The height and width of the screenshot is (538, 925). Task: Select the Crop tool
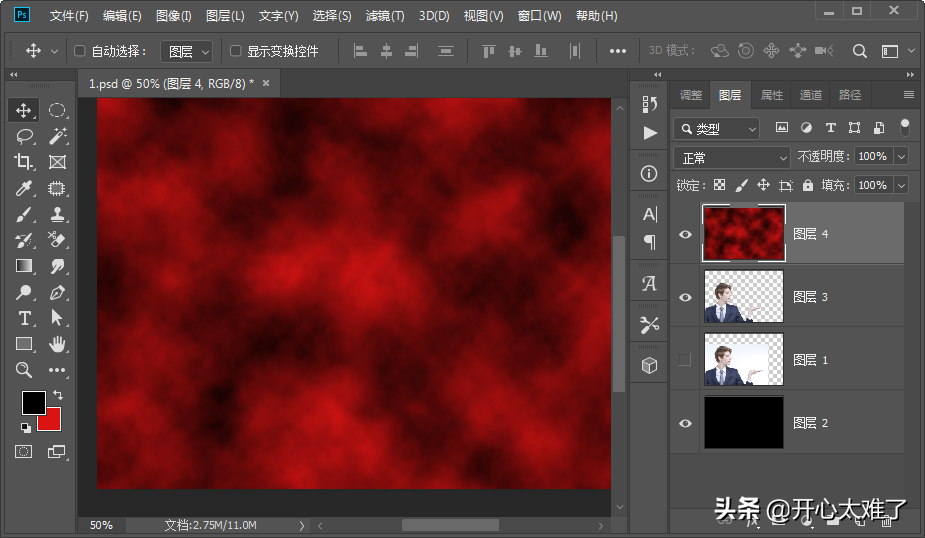tap(24, 162)
